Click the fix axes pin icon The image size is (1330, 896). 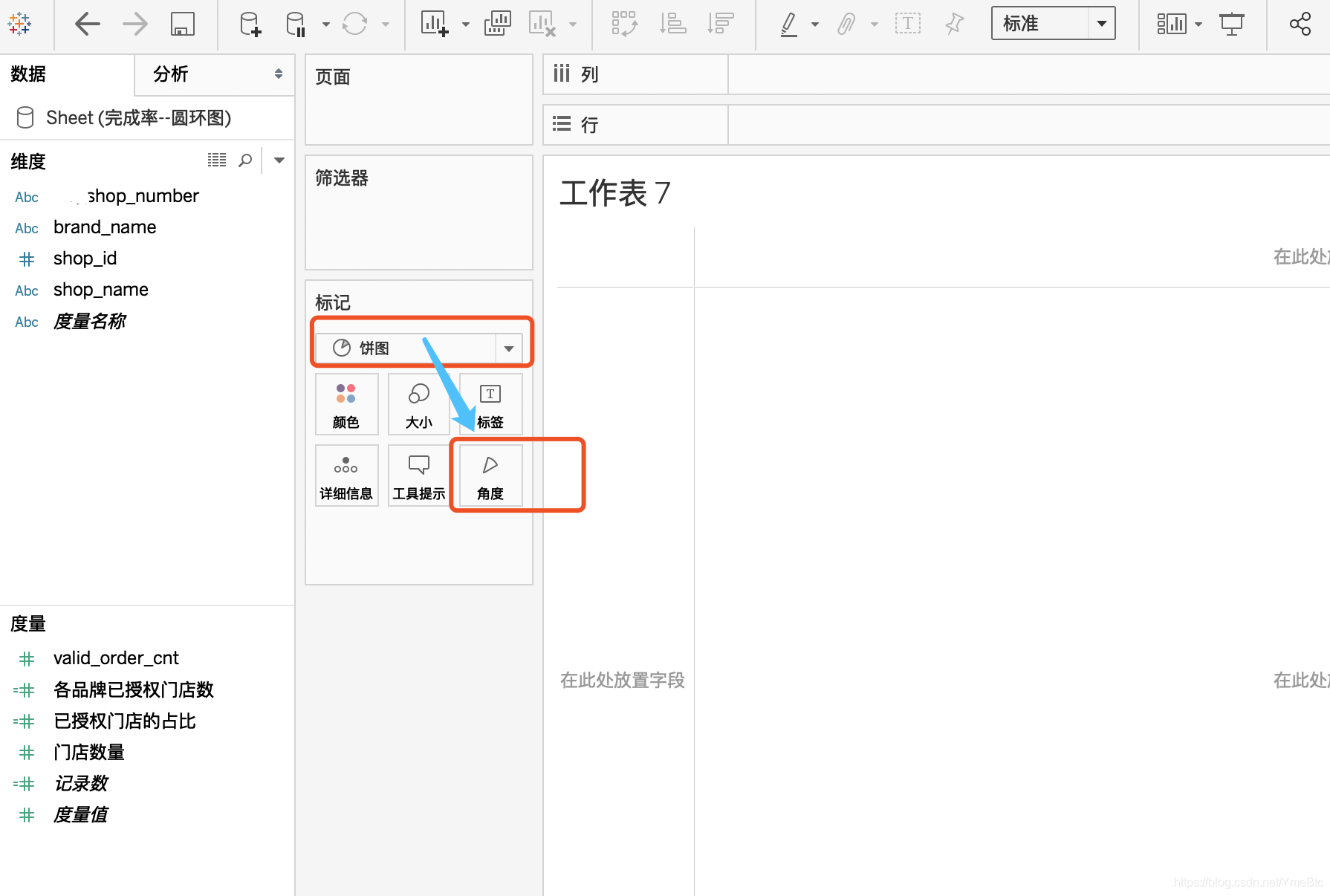tap(955, 24)
